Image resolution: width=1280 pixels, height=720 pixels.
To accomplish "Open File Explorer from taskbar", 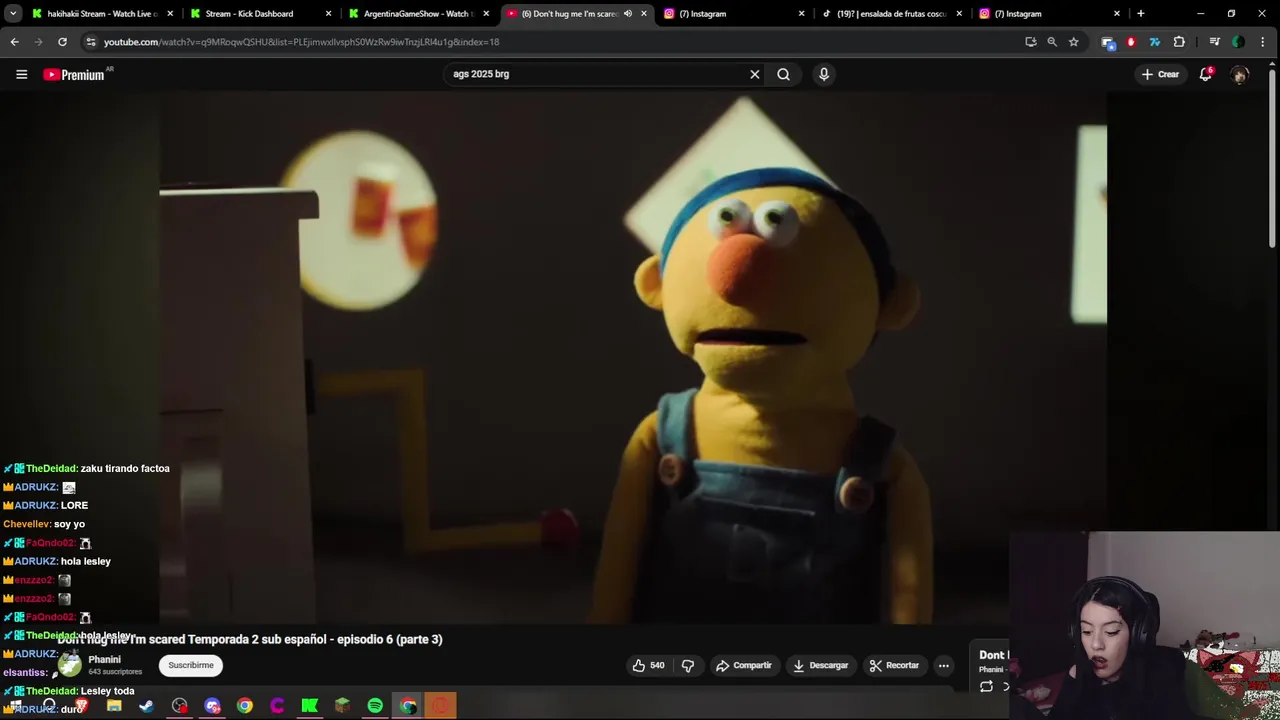I will (x=114, y=706).
